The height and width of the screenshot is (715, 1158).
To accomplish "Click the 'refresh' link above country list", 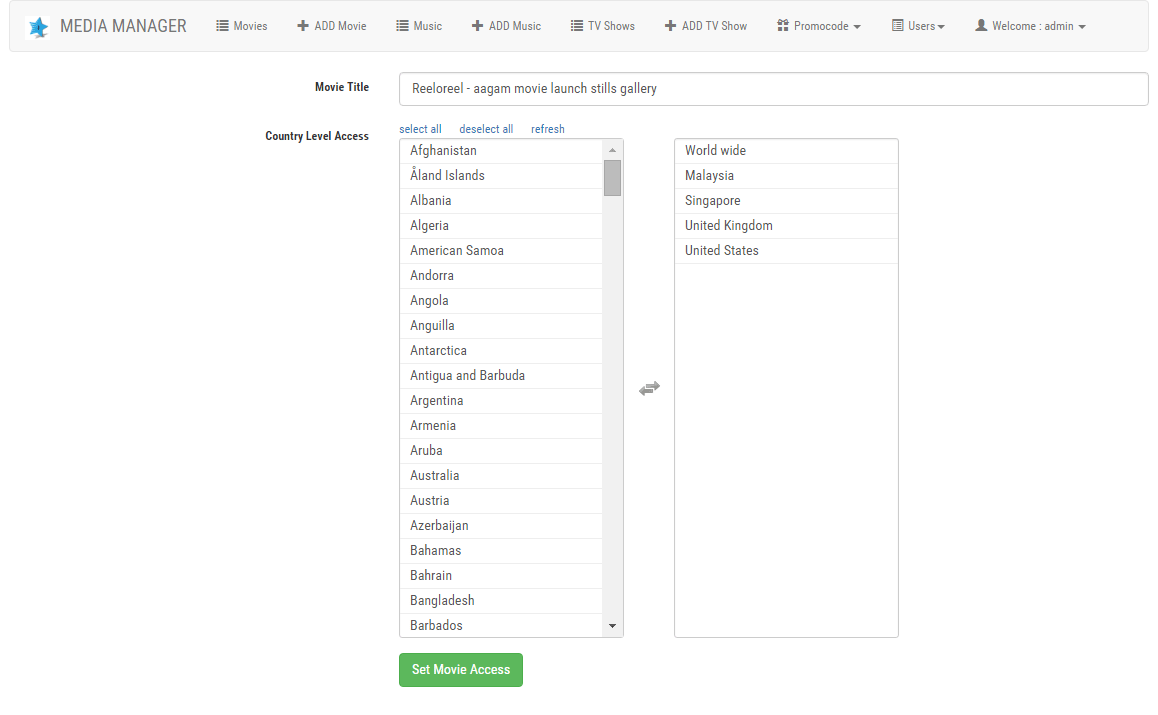I will pos(548,129).
